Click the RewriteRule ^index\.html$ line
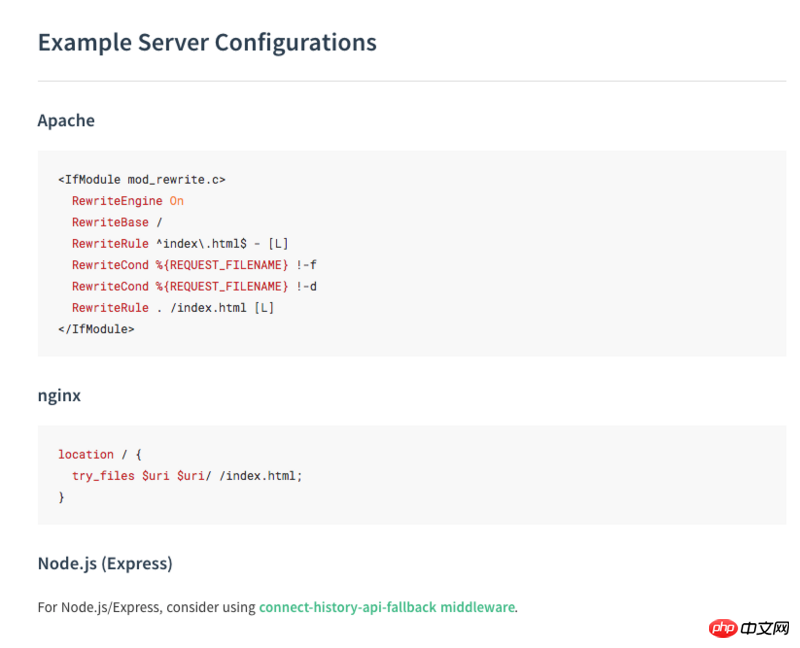Screen dimensions: 800x648 coord(180,243)
